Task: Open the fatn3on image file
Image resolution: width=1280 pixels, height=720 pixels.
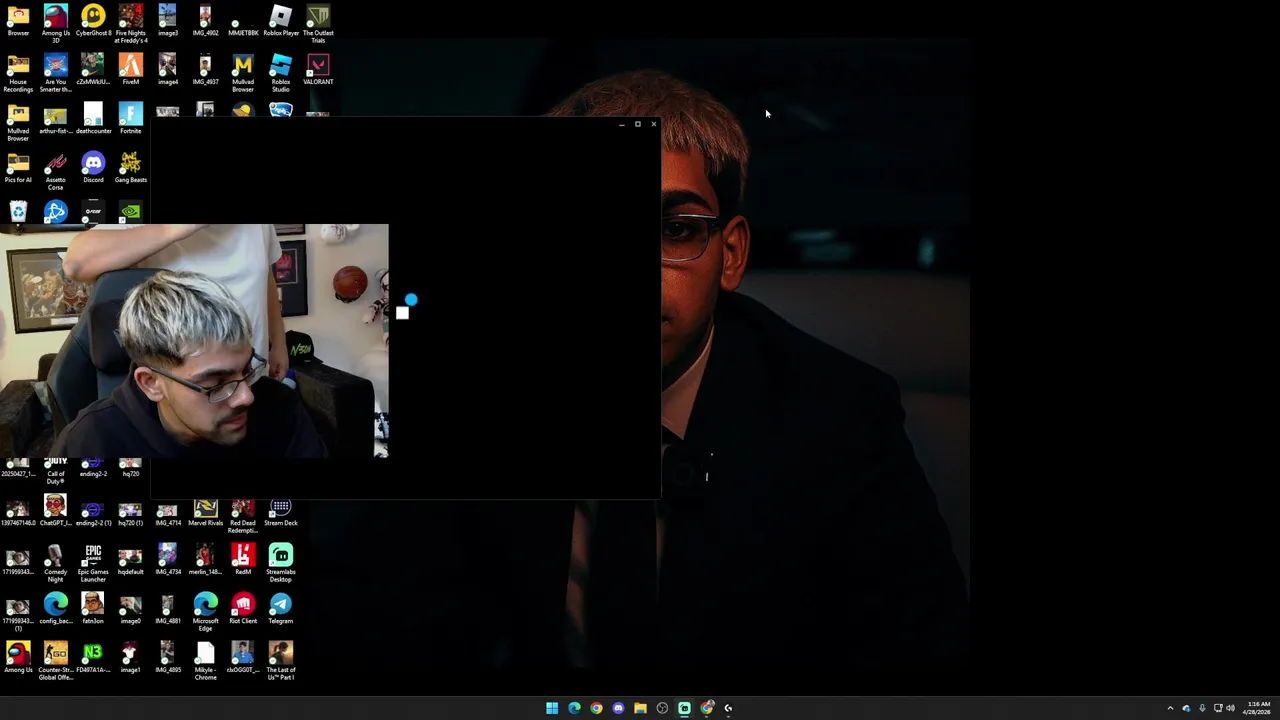Action: pos(93,609)
